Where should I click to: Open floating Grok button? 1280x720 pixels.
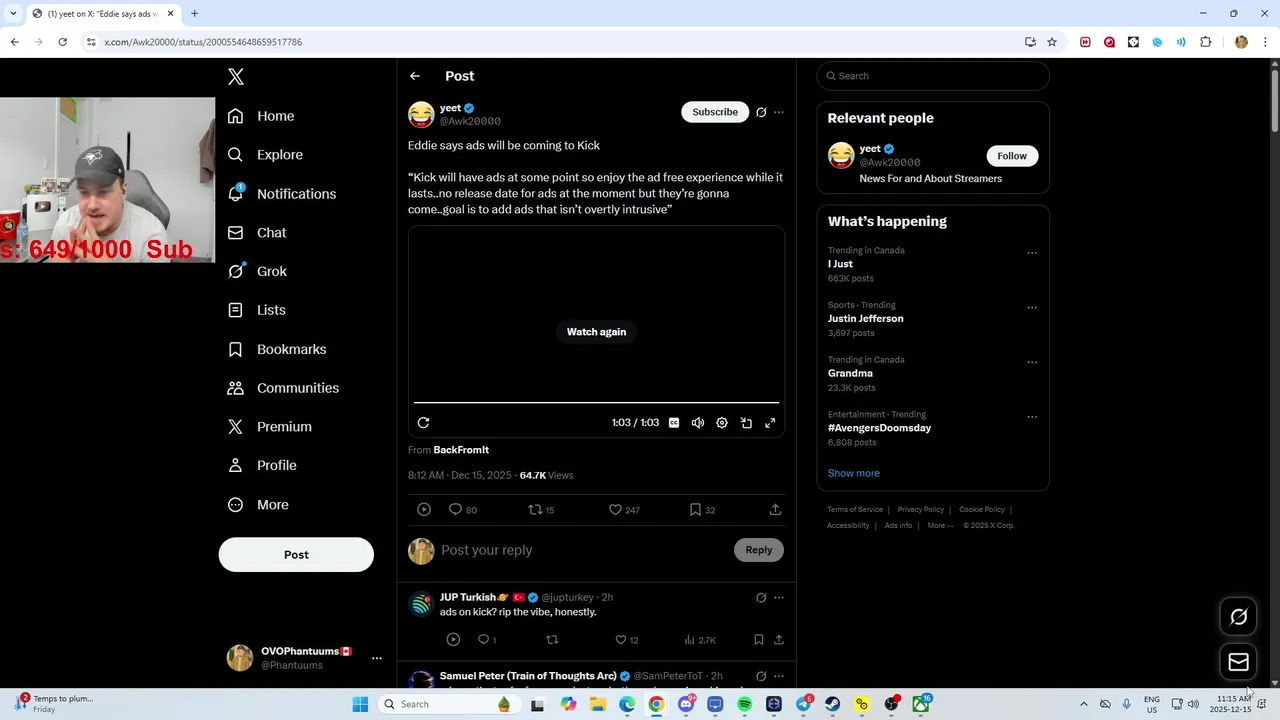coord(1238,617)
